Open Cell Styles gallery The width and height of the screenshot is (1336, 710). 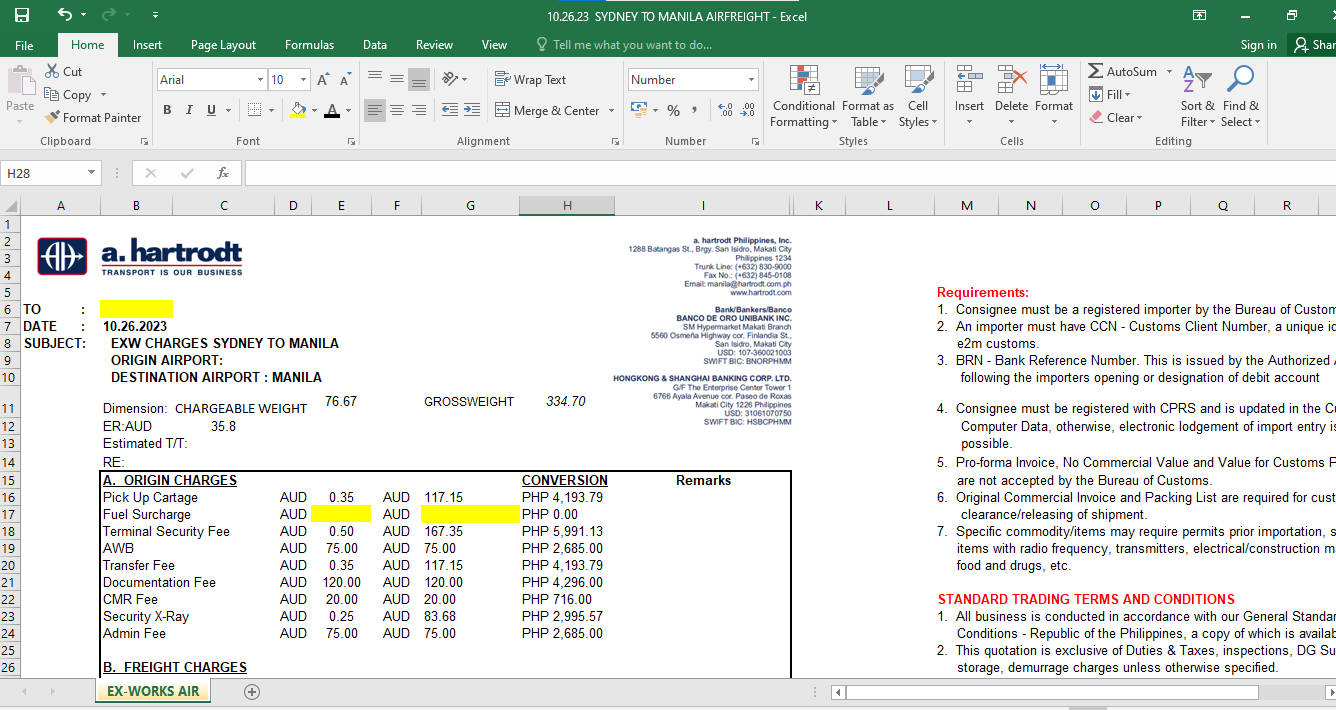tap(918, 96)
